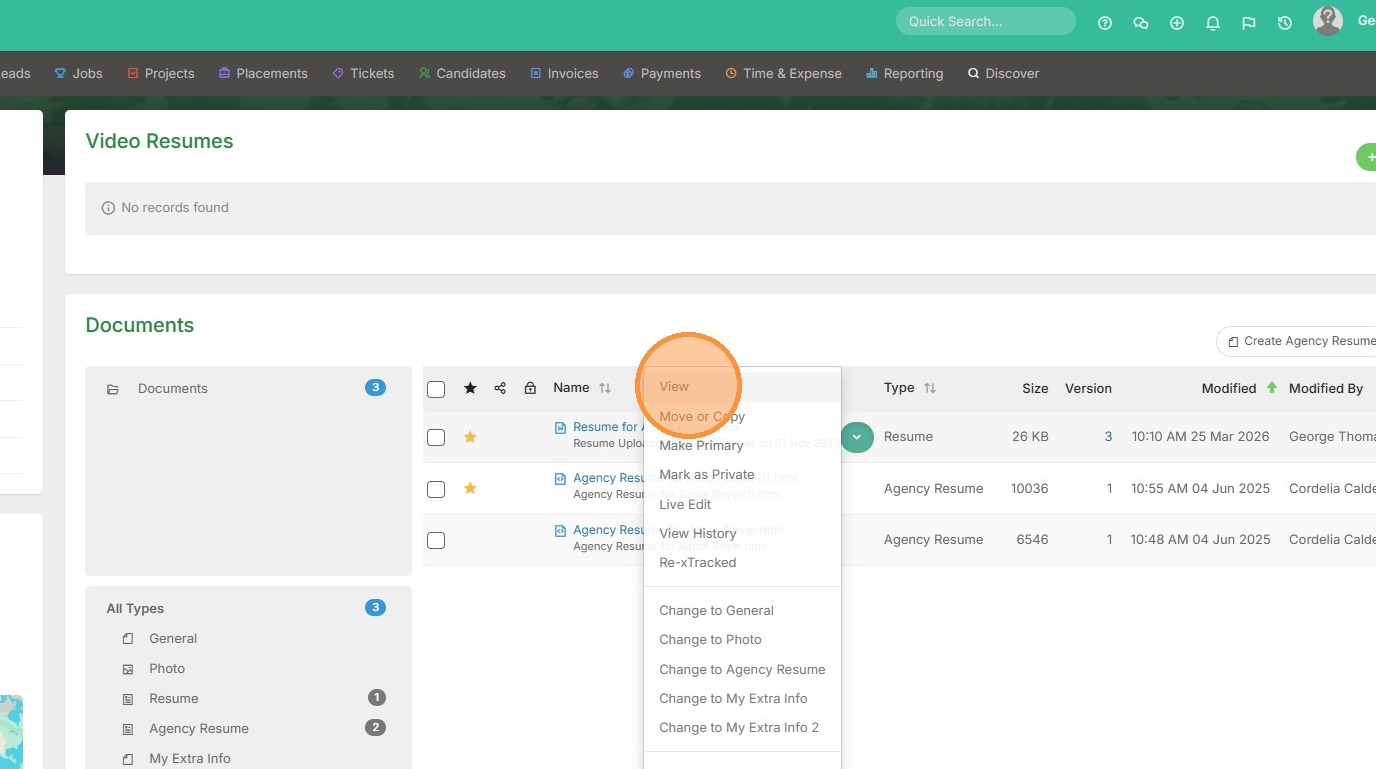Tick the select-all checkbox in the header
1376x769 pixels.
436,389
